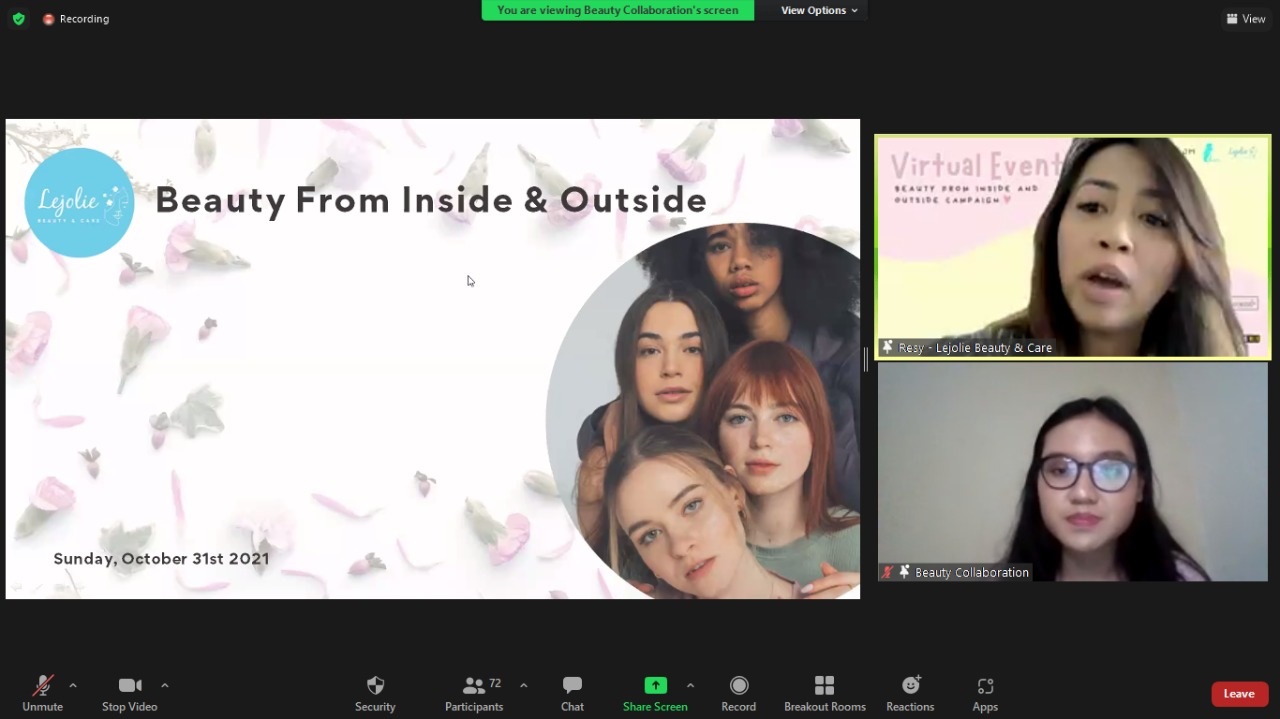Open the Participants list
The width and height of the screenshot is (1280, 719).
point(474,686)
